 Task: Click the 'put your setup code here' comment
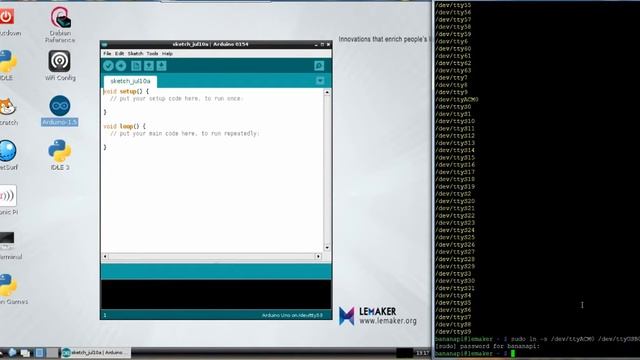[176, 98]
